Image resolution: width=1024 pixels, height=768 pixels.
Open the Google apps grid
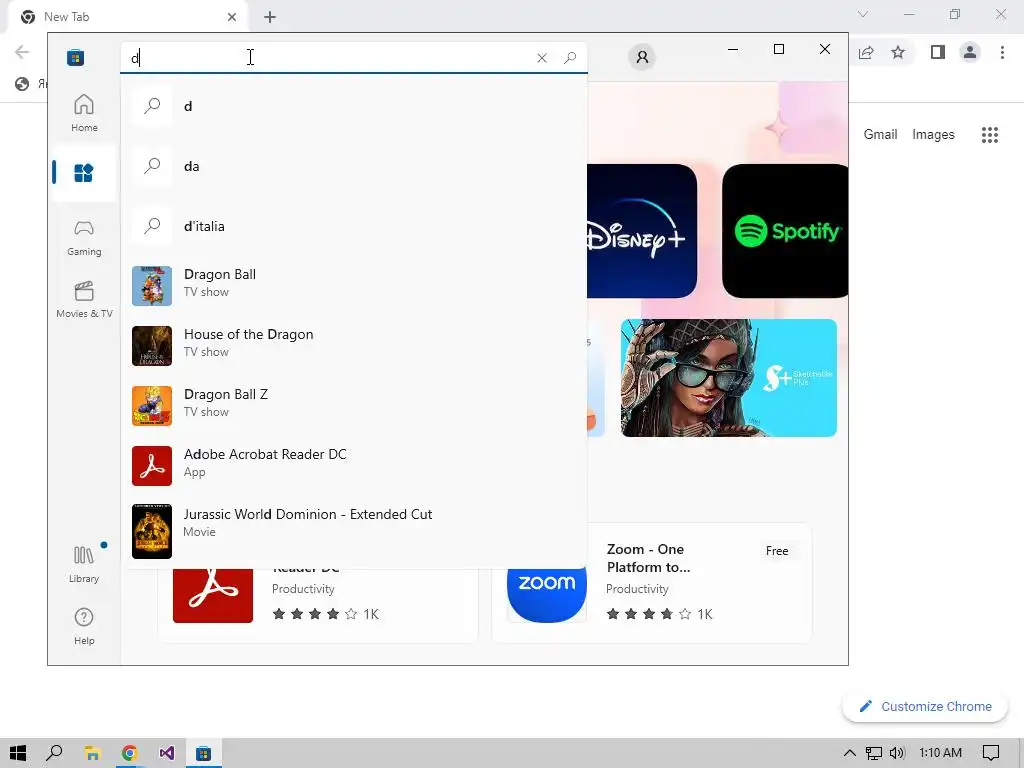[990, 135]
